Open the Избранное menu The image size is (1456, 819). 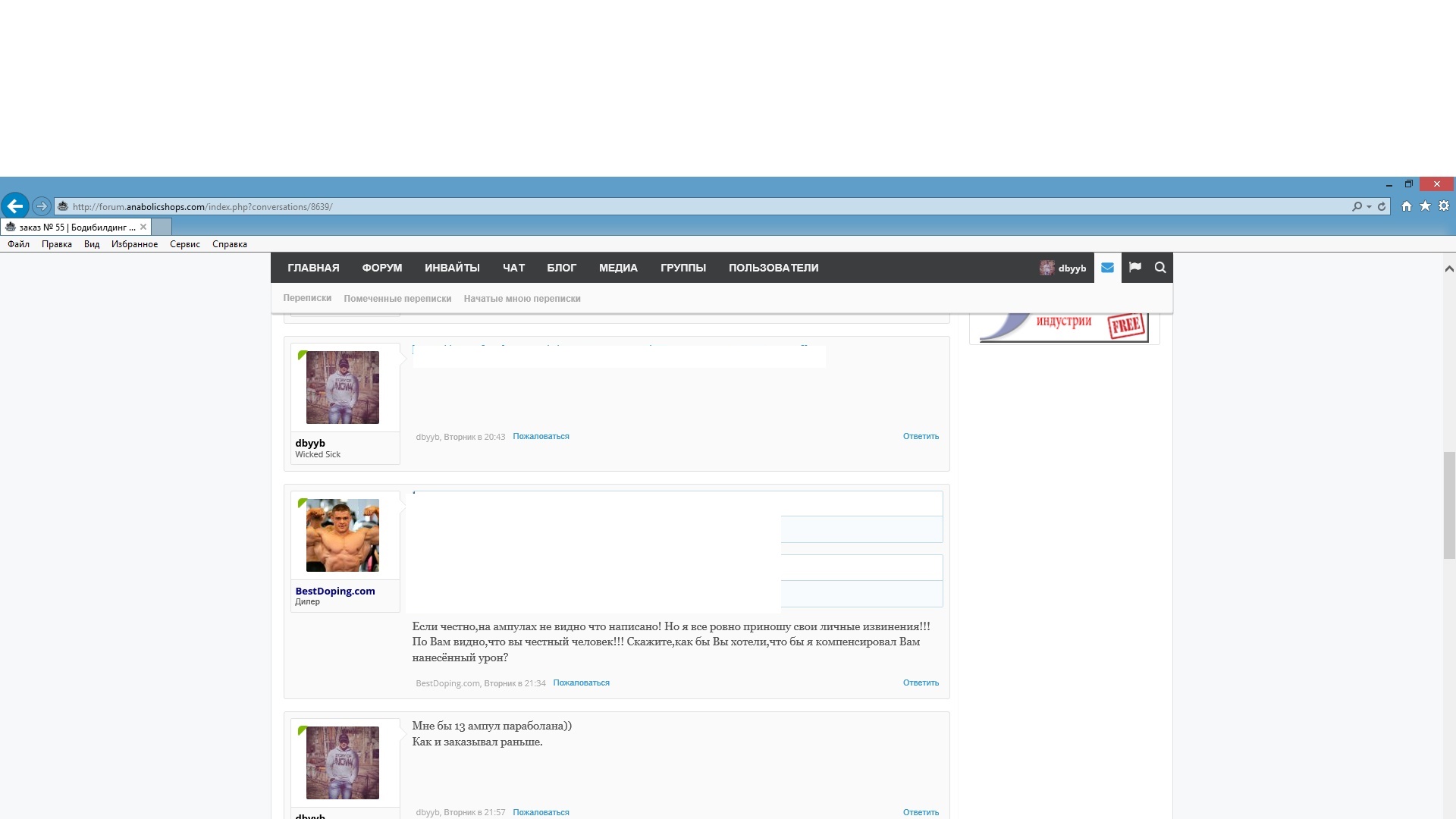pyautogui.click(x=134, y=244)
